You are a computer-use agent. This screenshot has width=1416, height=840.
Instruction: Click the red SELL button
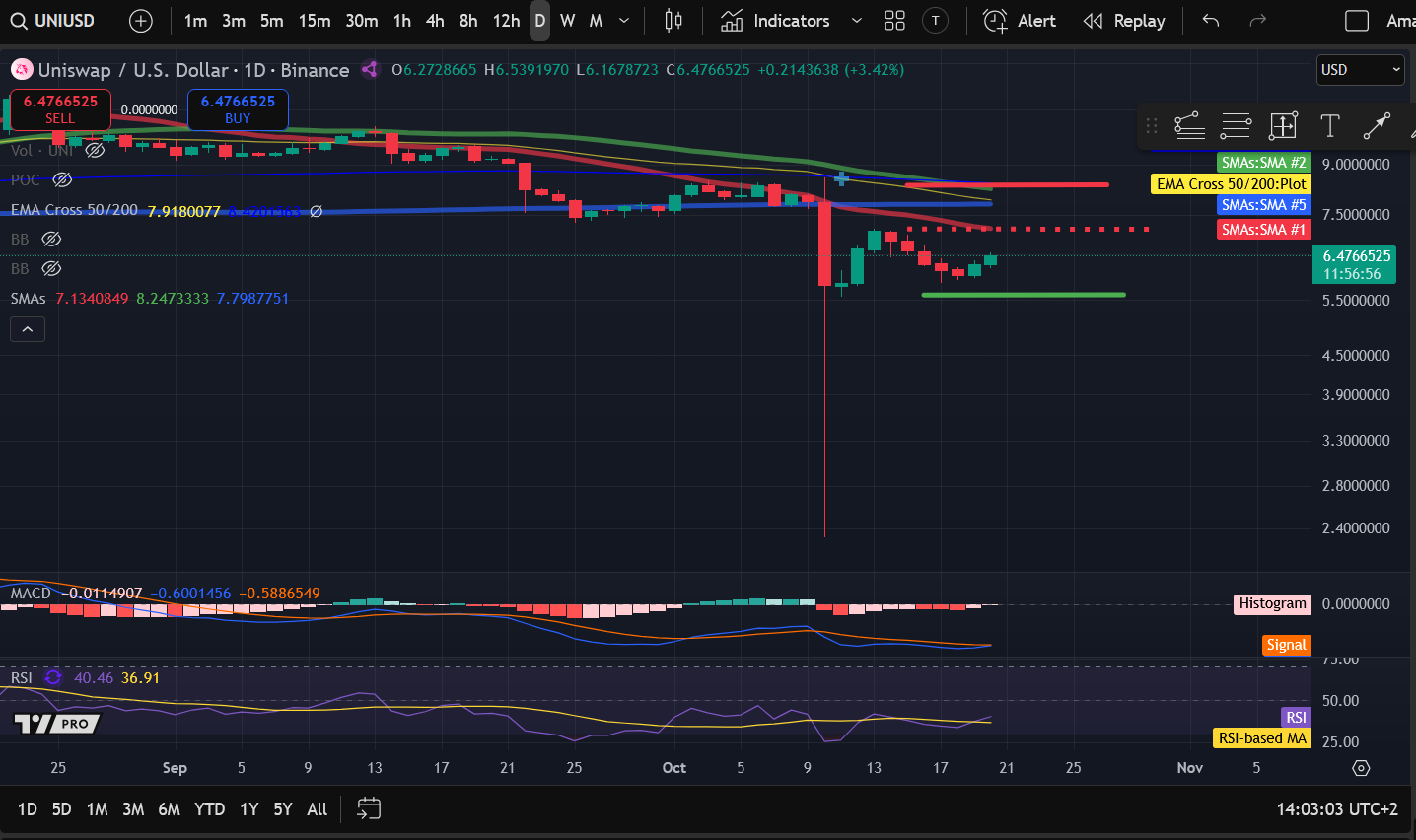60,109
